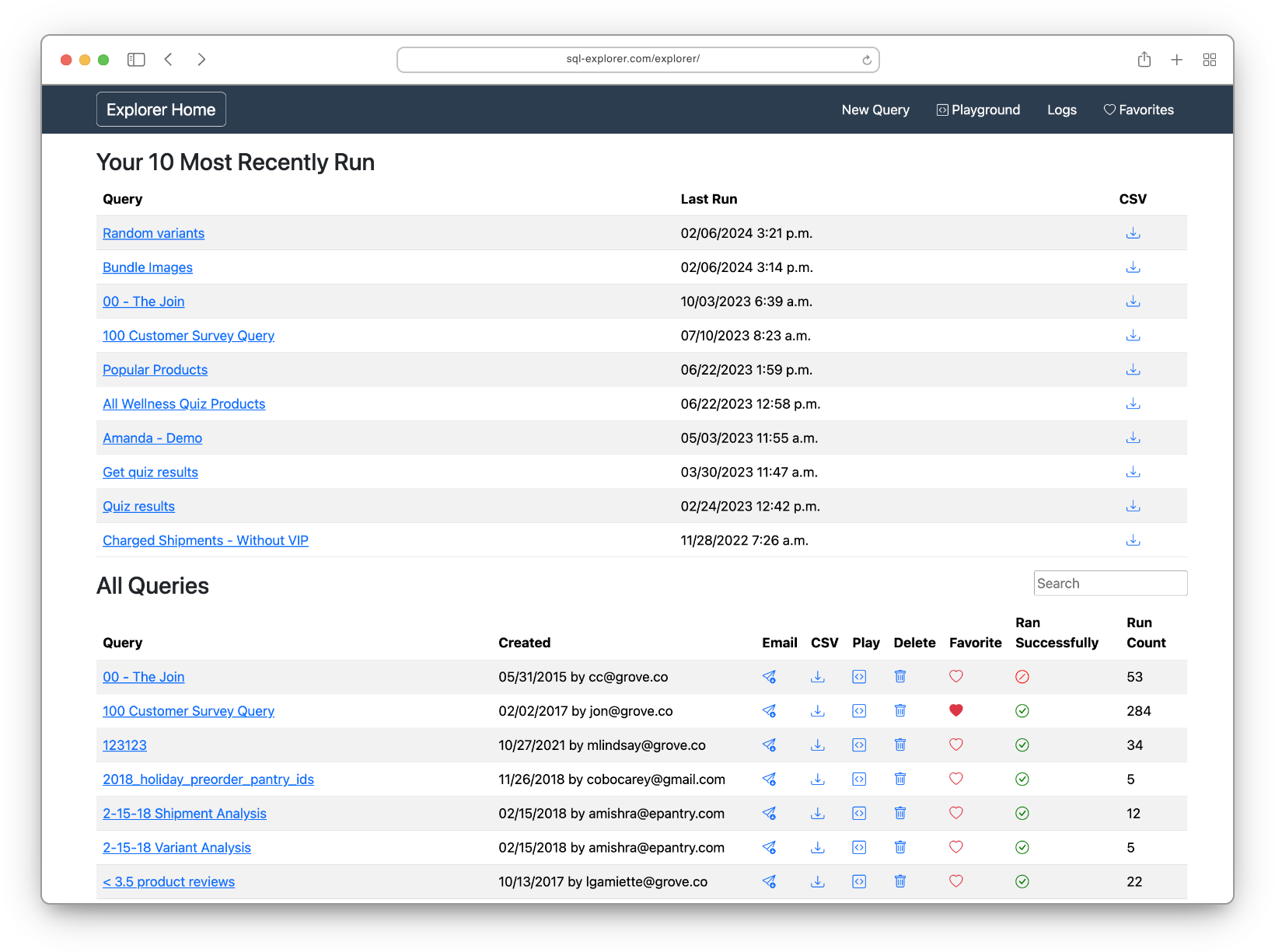The width and height of the screenshot is (1275, 952).
Task: Download CSV for Random variants query
Action: pos(1133,232)
